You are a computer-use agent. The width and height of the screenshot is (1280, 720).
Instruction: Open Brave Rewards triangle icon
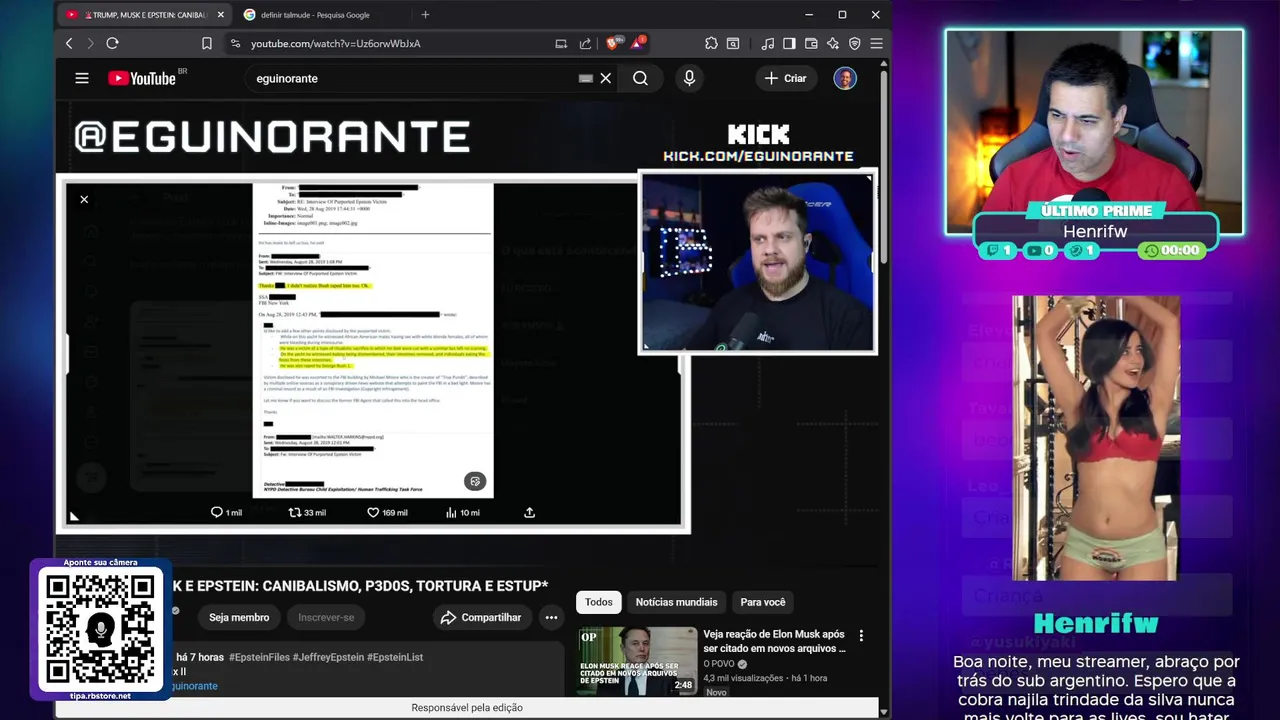638,43
